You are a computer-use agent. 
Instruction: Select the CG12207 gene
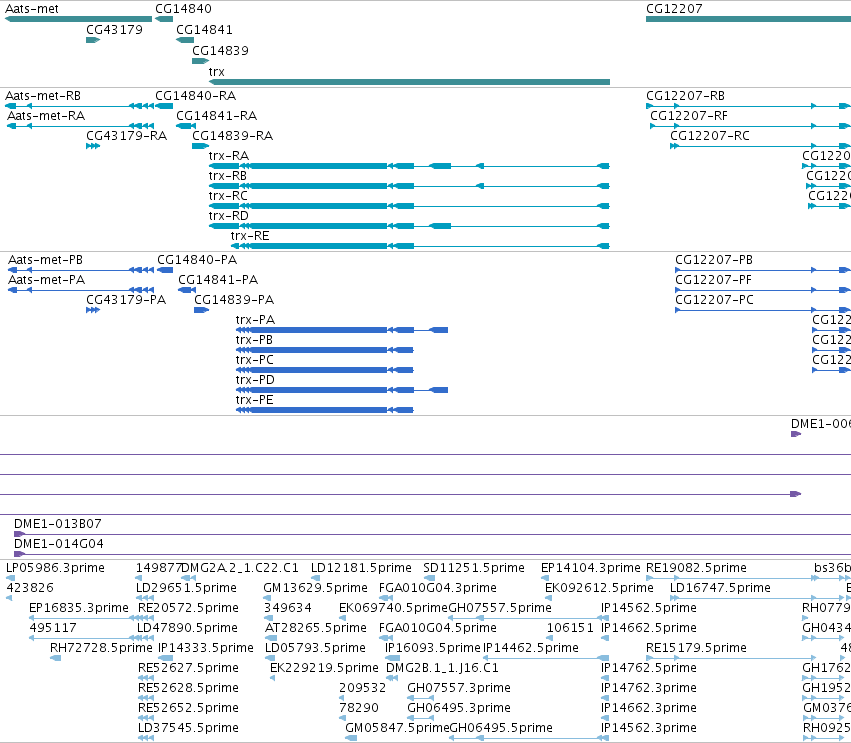tap(748, 20)
